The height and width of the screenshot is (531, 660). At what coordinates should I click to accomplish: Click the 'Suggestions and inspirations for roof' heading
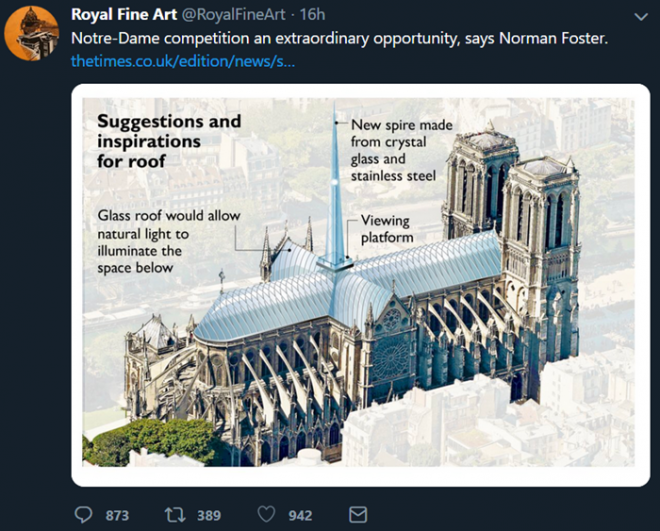(x=169, y=140)
